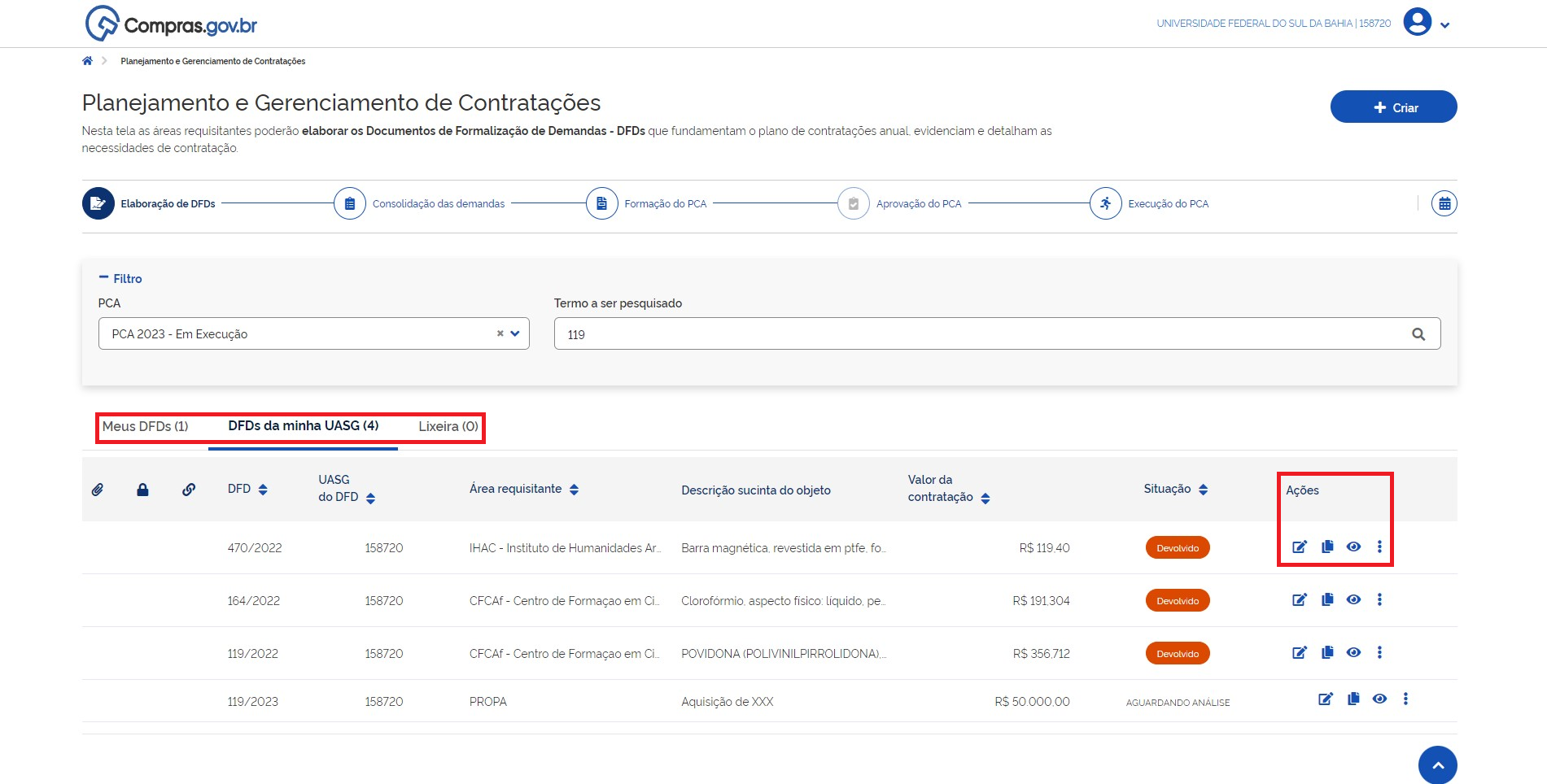Click the calendar icon beside PCA steps
Screen dimensions: 1547x784
coord(1444,204)
